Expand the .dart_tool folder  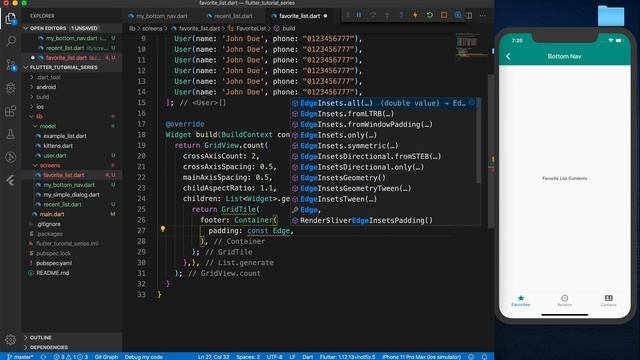(48, 77)
